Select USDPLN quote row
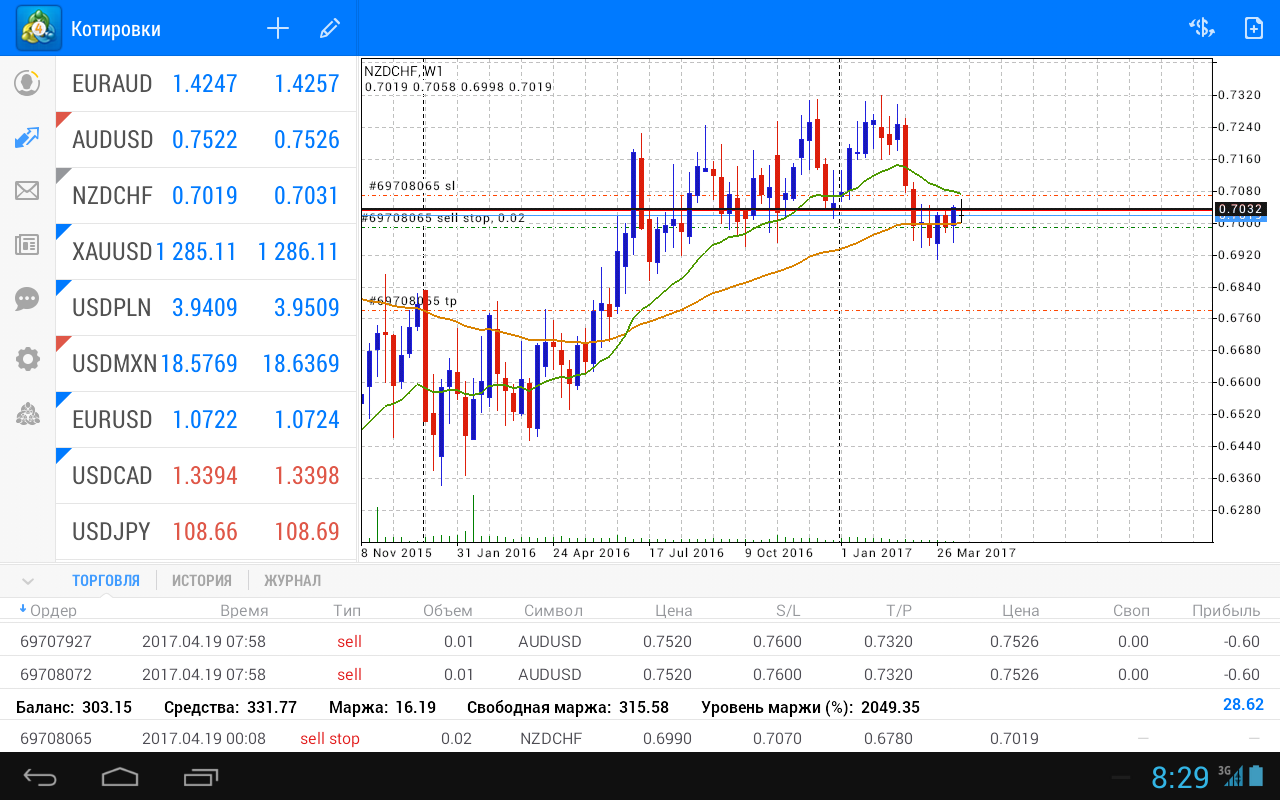 pyautogui.click(x=206, y=308)
